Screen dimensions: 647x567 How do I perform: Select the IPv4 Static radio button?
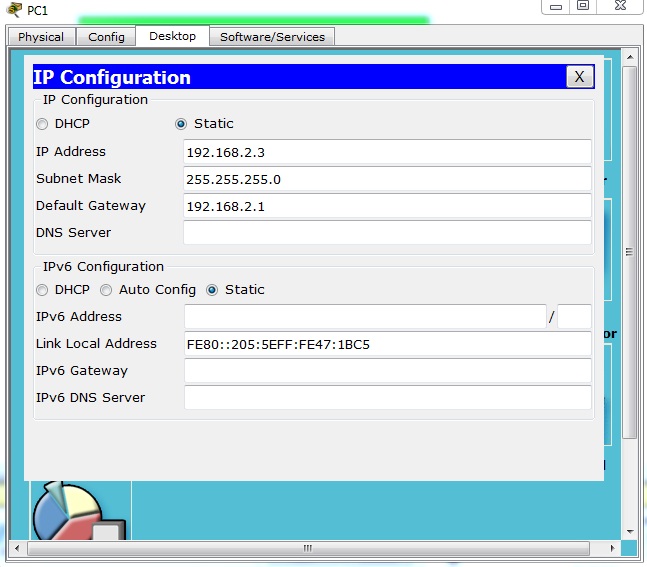click(x=181, y=124)
